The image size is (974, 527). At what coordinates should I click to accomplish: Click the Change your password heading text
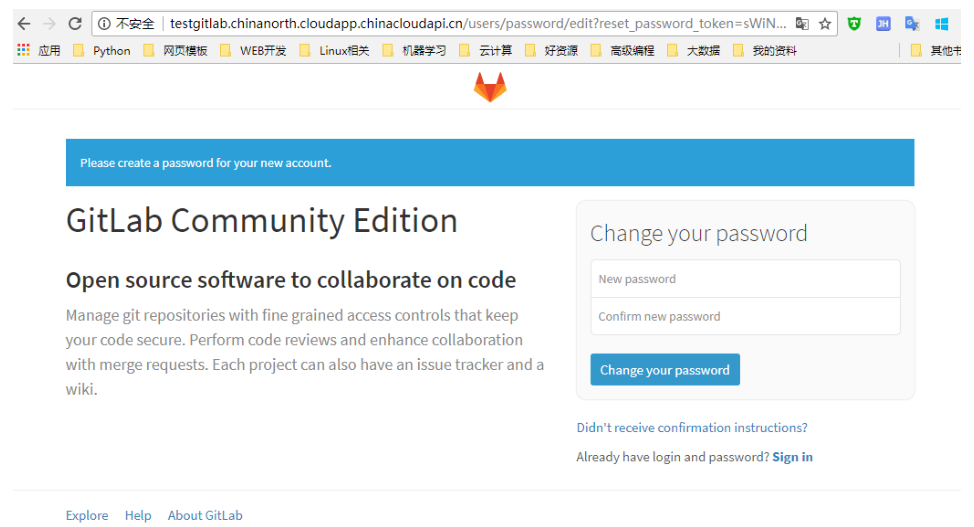pos(698,234)
